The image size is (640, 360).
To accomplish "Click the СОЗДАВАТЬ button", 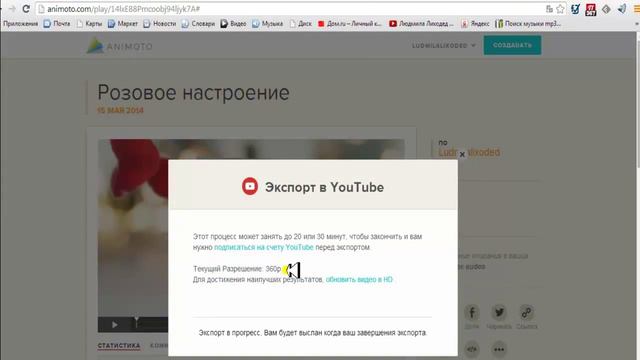I will 512,45.
